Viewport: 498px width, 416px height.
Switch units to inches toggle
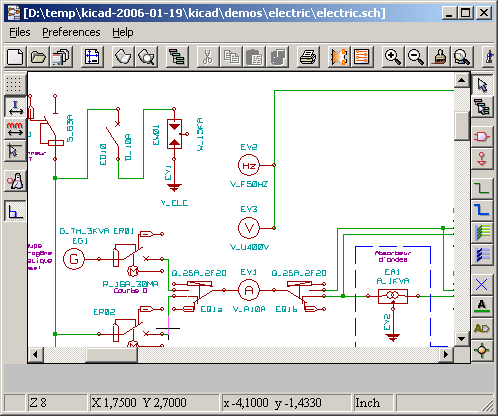15,107
